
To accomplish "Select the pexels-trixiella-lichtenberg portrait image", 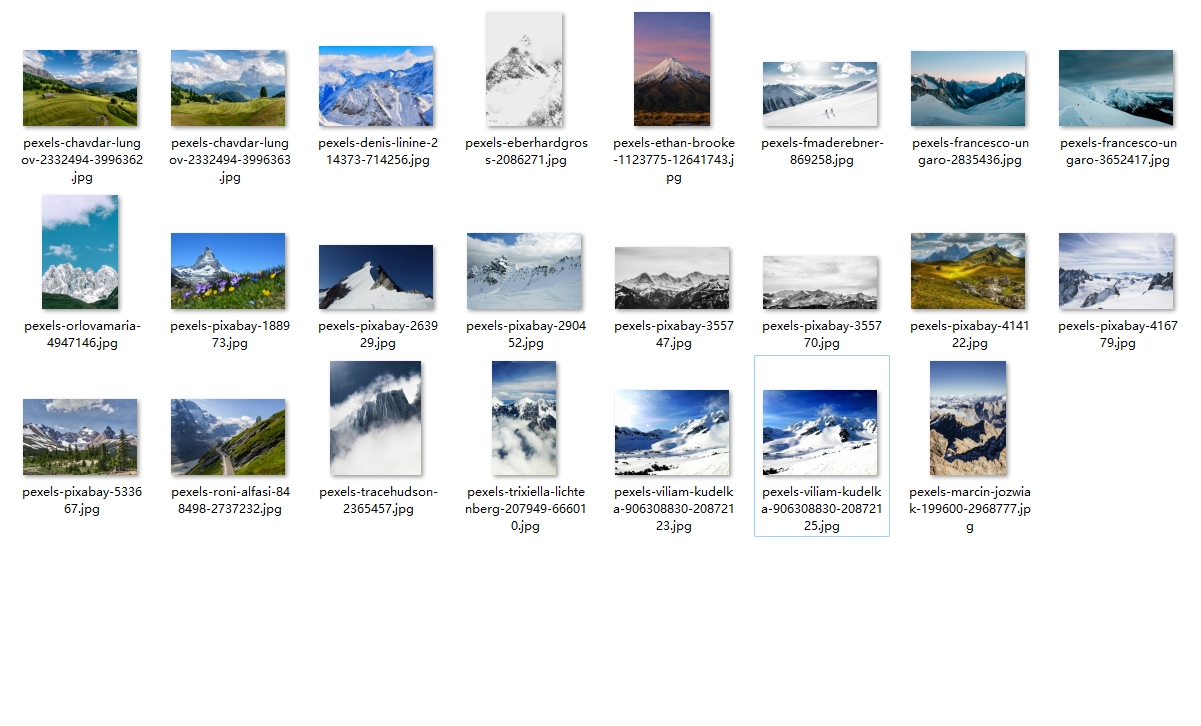I will click(x=524, y=418).
